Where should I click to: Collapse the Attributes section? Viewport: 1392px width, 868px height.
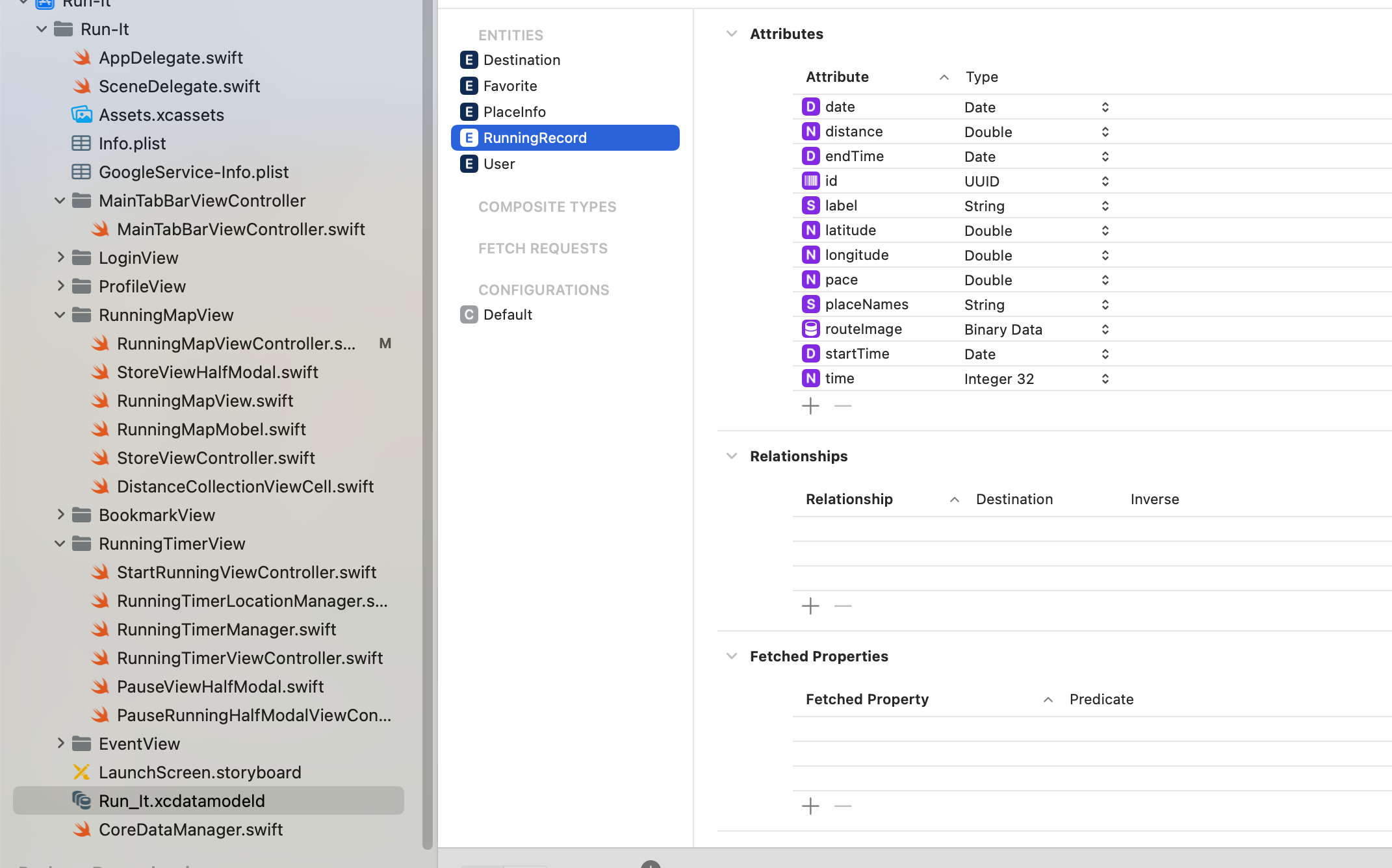click(x=732, y=34)
